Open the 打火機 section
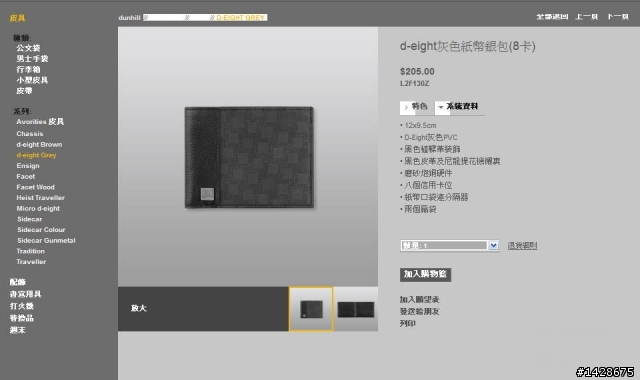Image resolution: width=640 pixels, height=380 pixels. 22,306
